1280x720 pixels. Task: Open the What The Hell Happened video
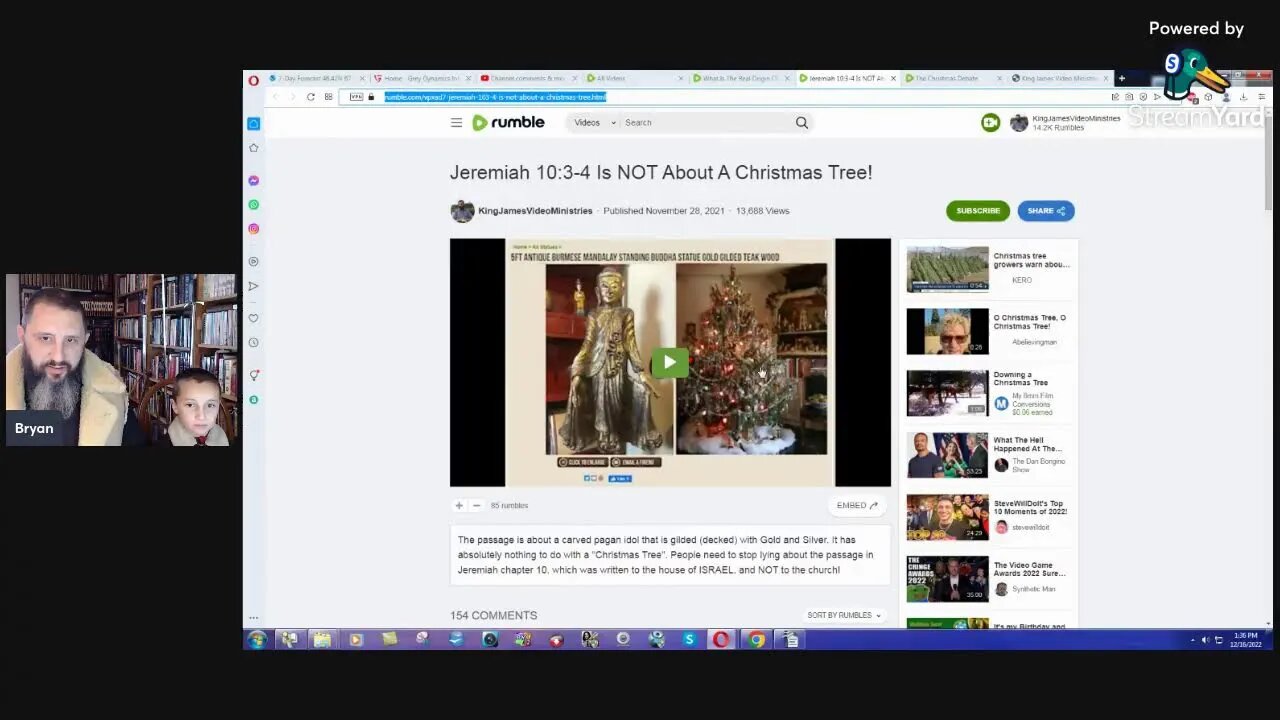947,455
